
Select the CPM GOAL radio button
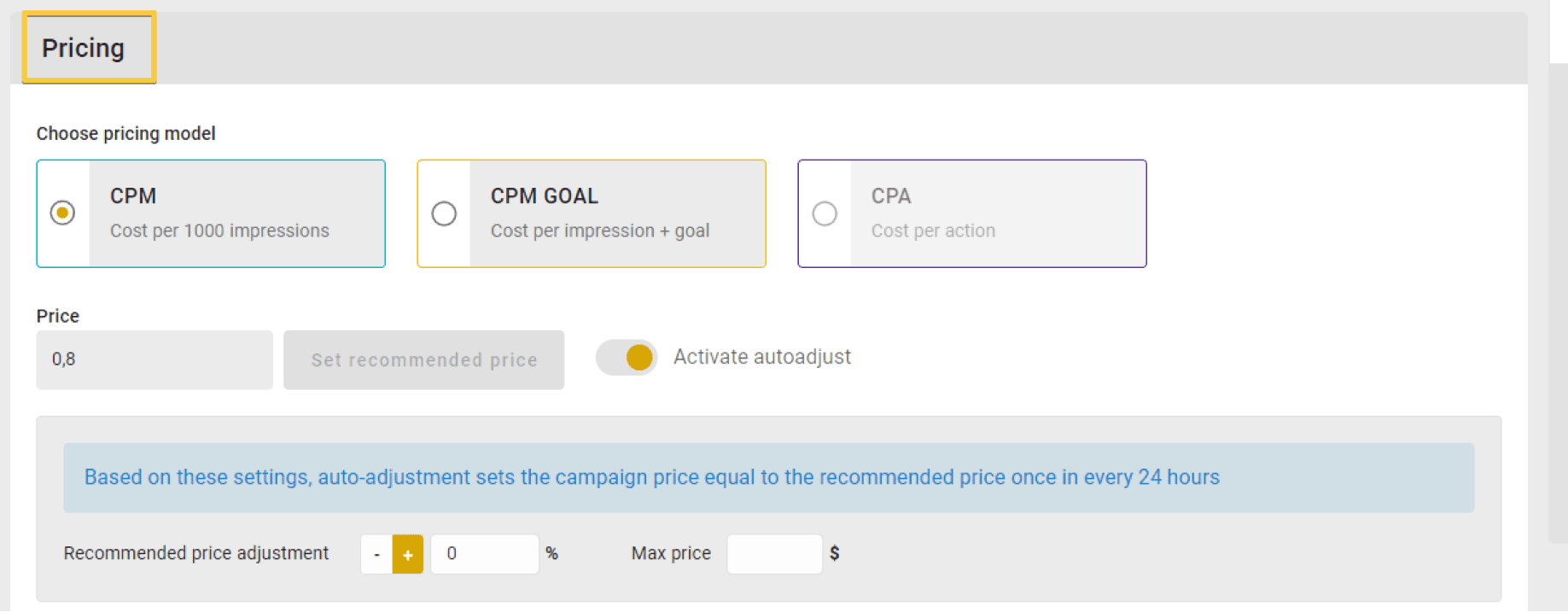tap(444, 213)
